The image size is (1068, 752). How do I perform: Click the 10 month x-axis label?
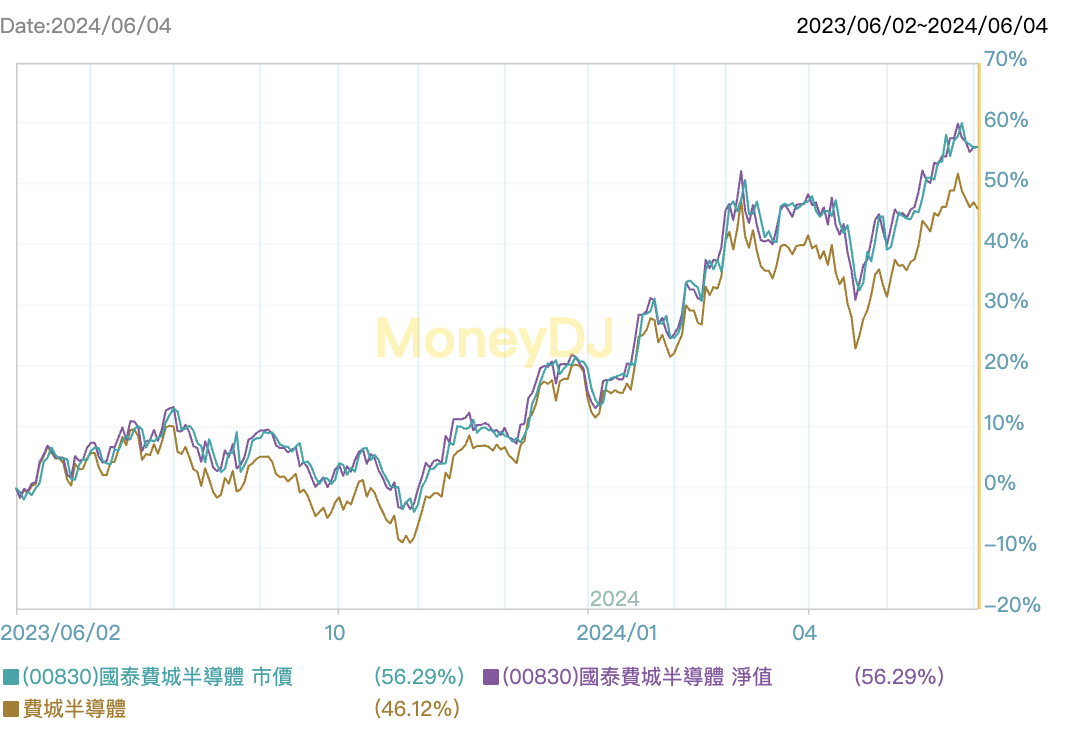tap(335, 633)
